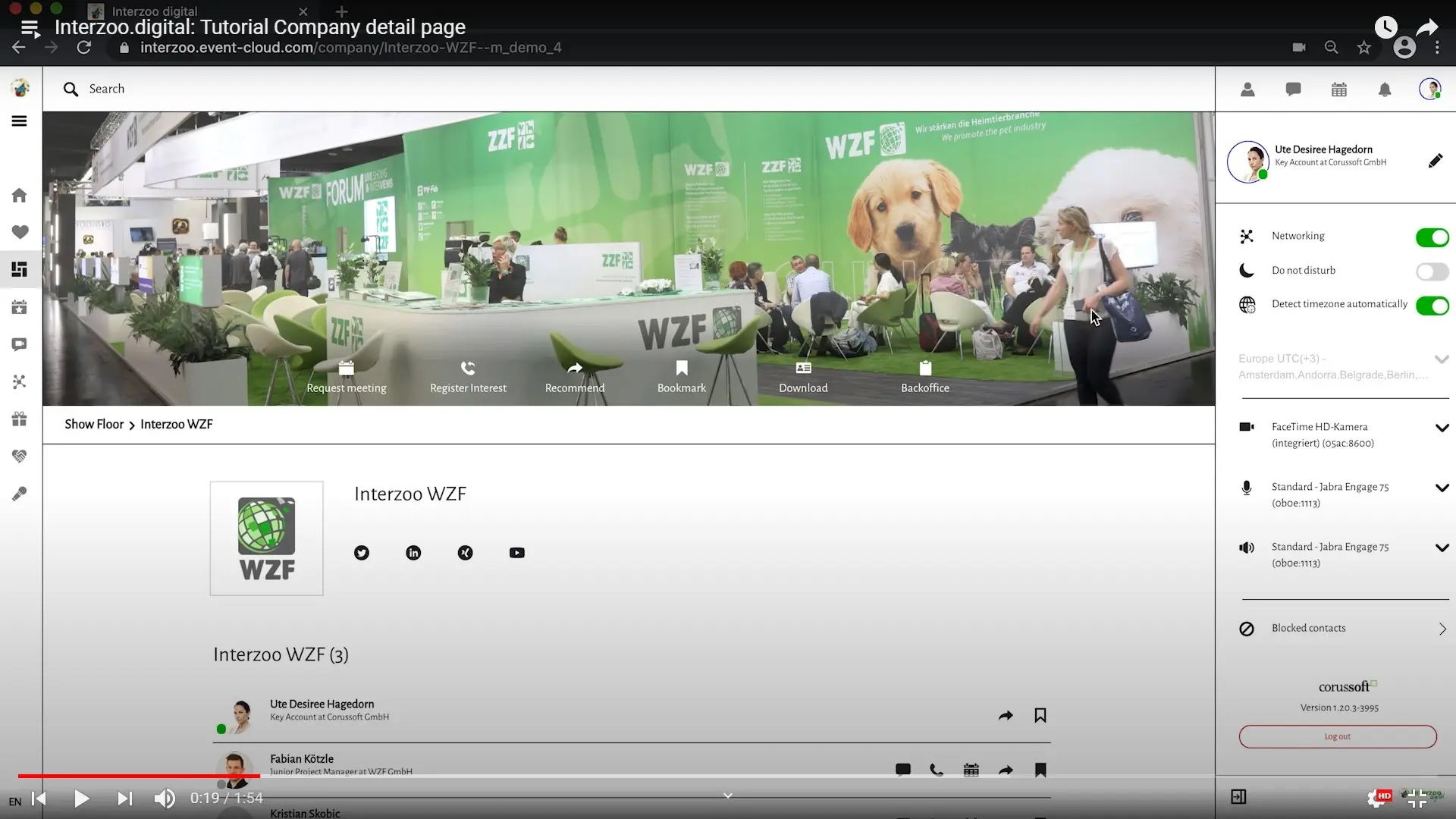Bookmark the Interzoo WZF company
This screenshot has height=819, width=1456.
tap(682, 369)
